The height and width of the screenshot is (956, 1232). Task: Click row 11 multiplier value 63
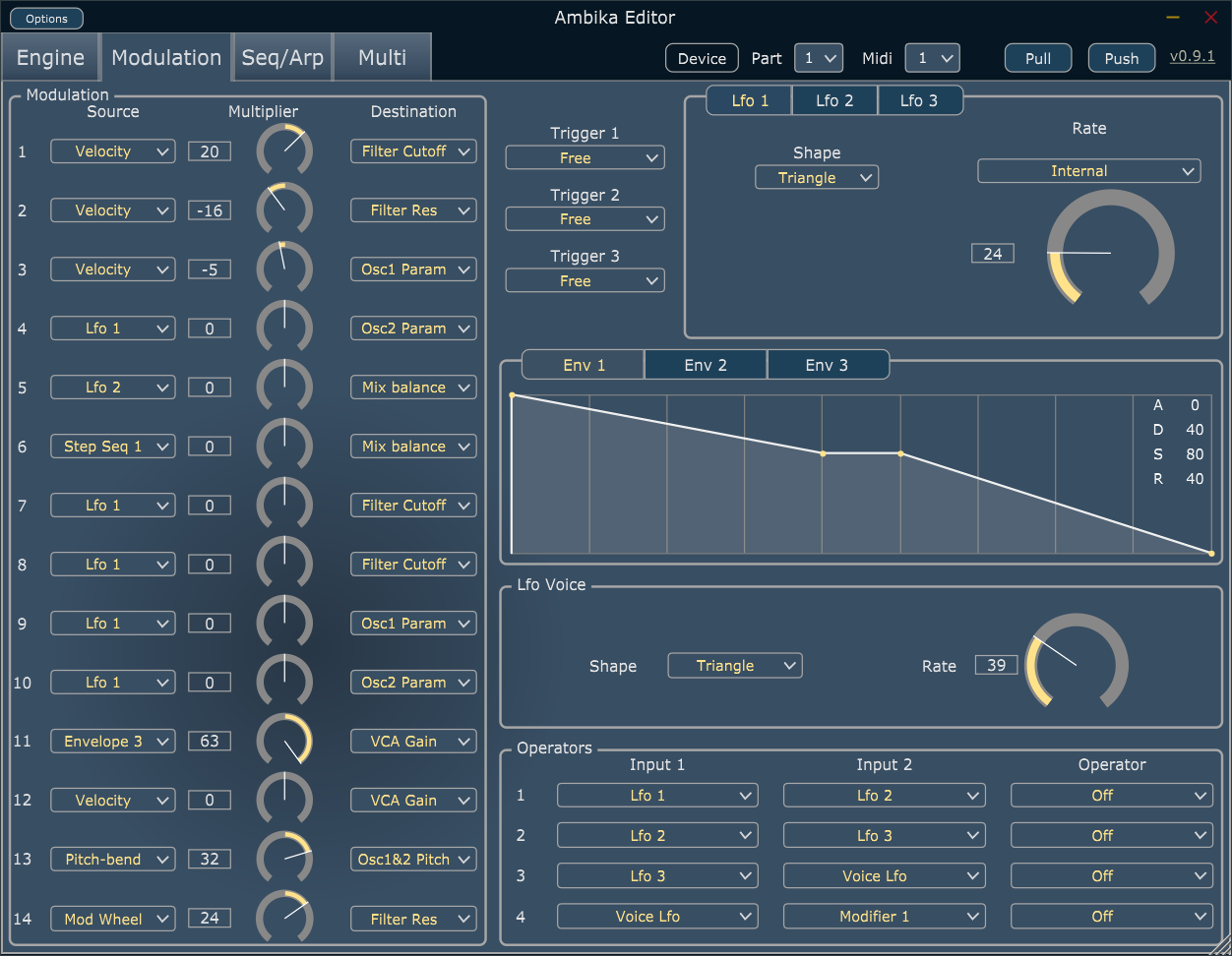[210, 742]
